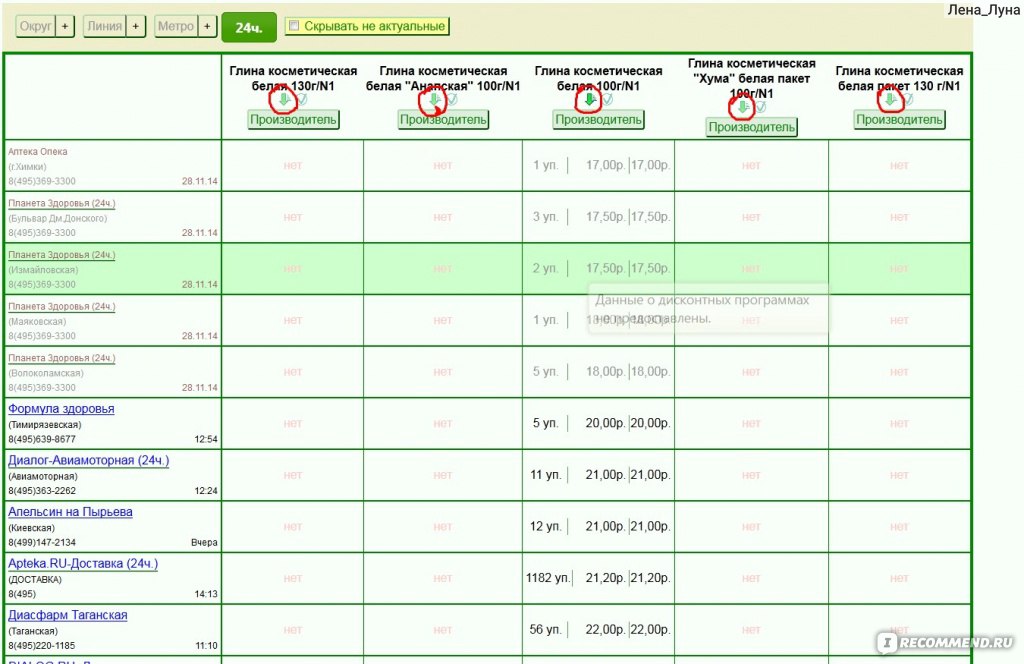This screenshot has width=1024, height=664.
Task: Click the 12 уп. quantity in Апельсин row
Action: point(546,526)
